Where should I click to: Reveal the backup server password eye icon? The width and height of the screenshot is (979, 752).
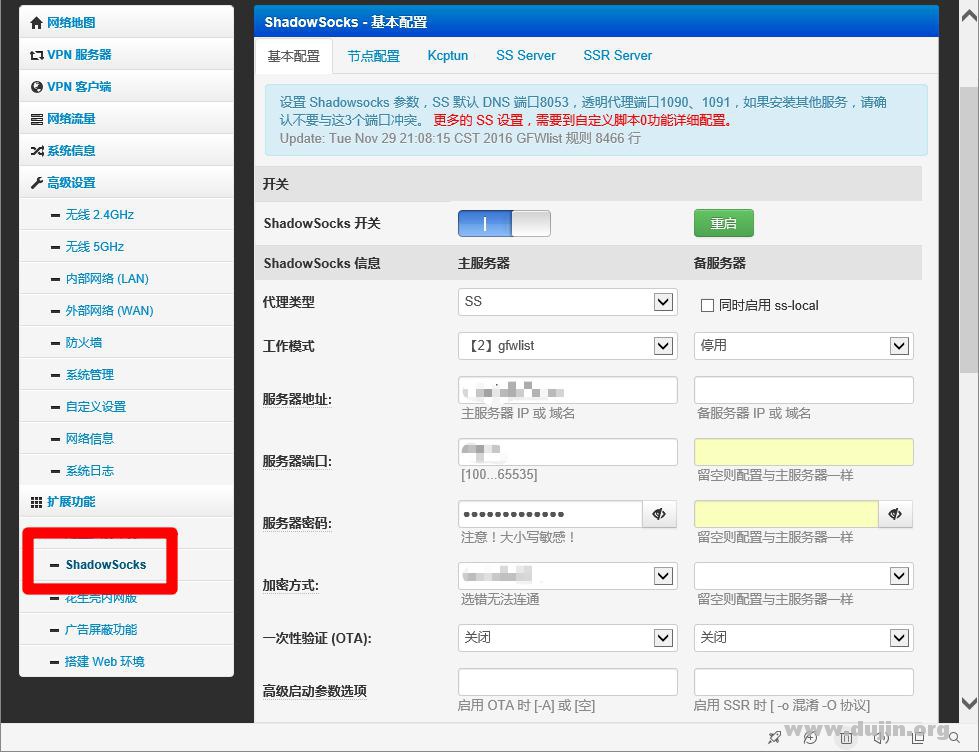tap(895, 514)
